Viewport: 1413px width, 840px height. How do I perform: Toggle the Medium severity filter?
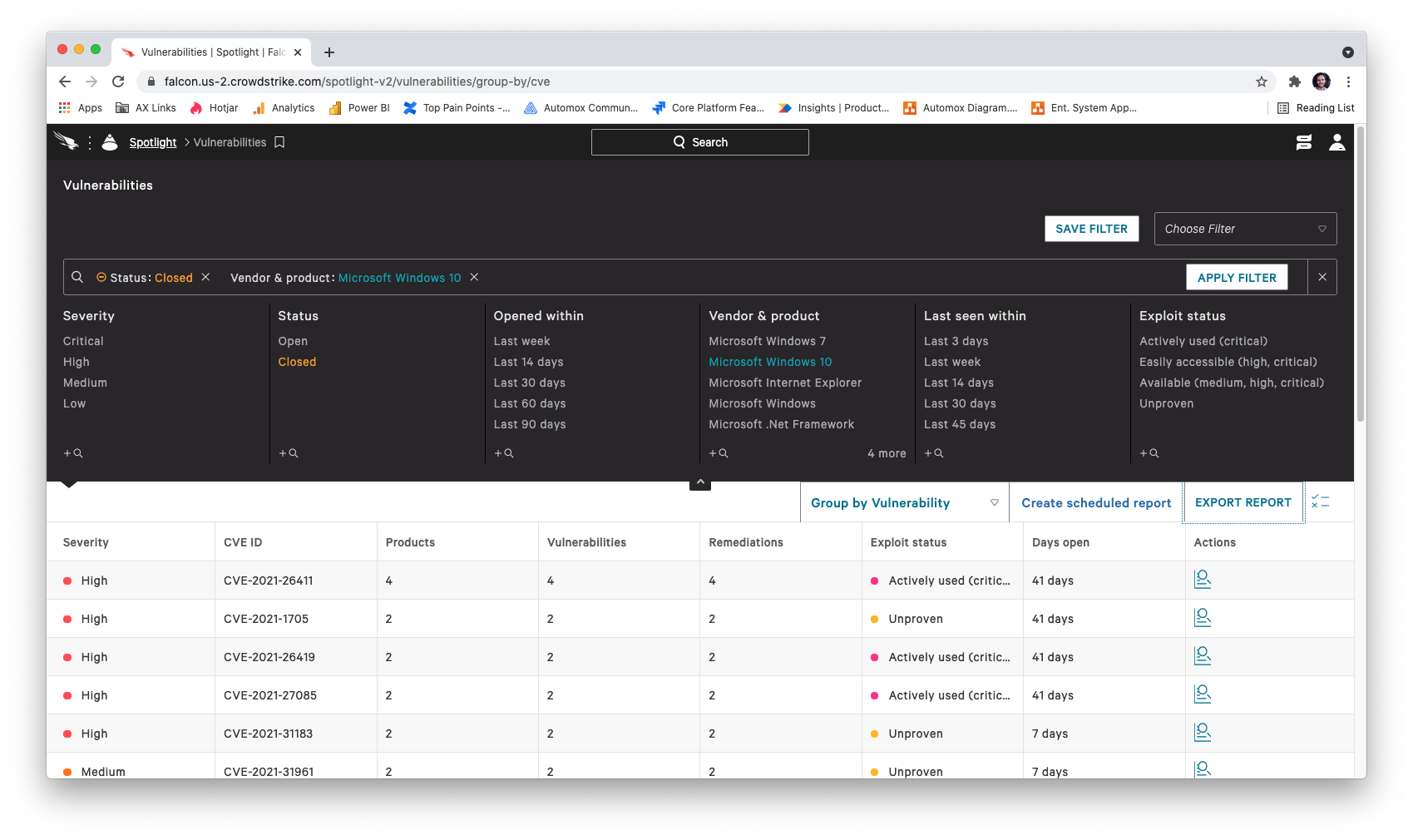(85, 383)
